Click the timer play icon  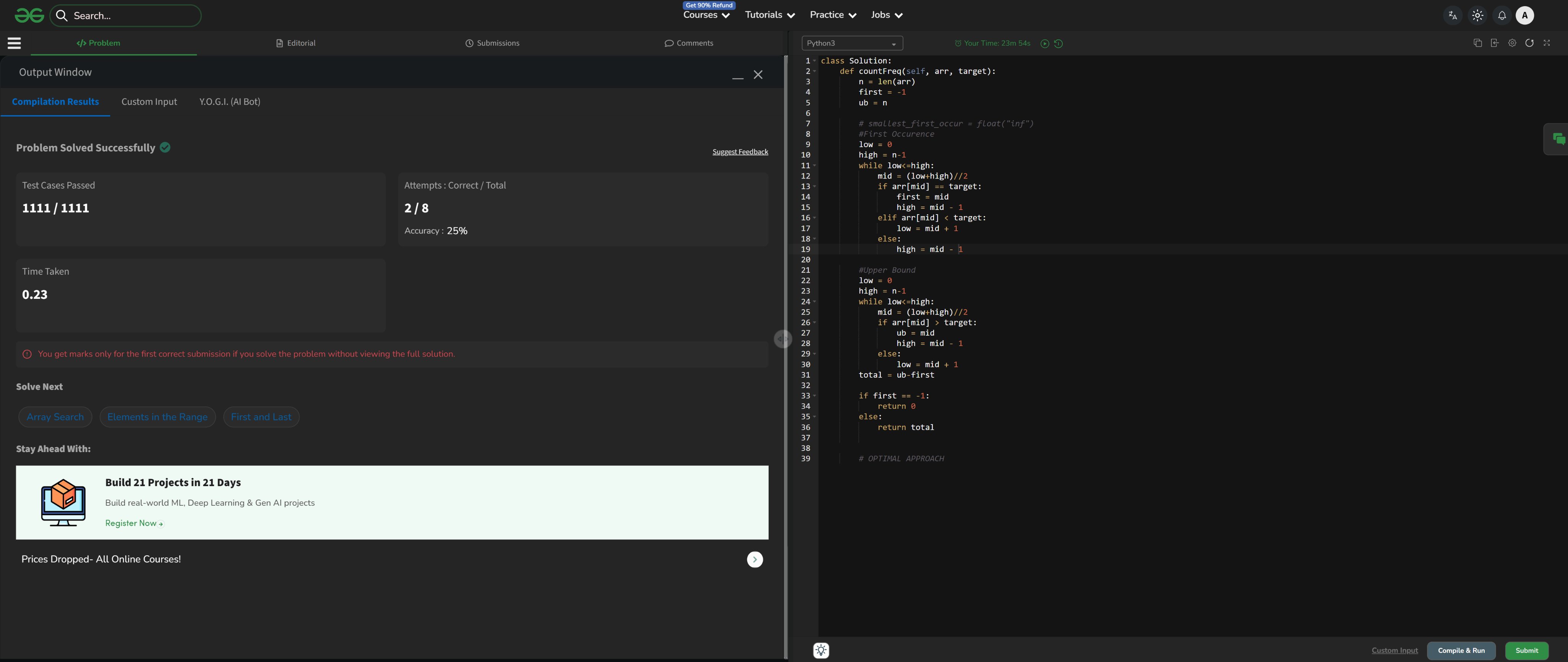[x=1045, y=44]
